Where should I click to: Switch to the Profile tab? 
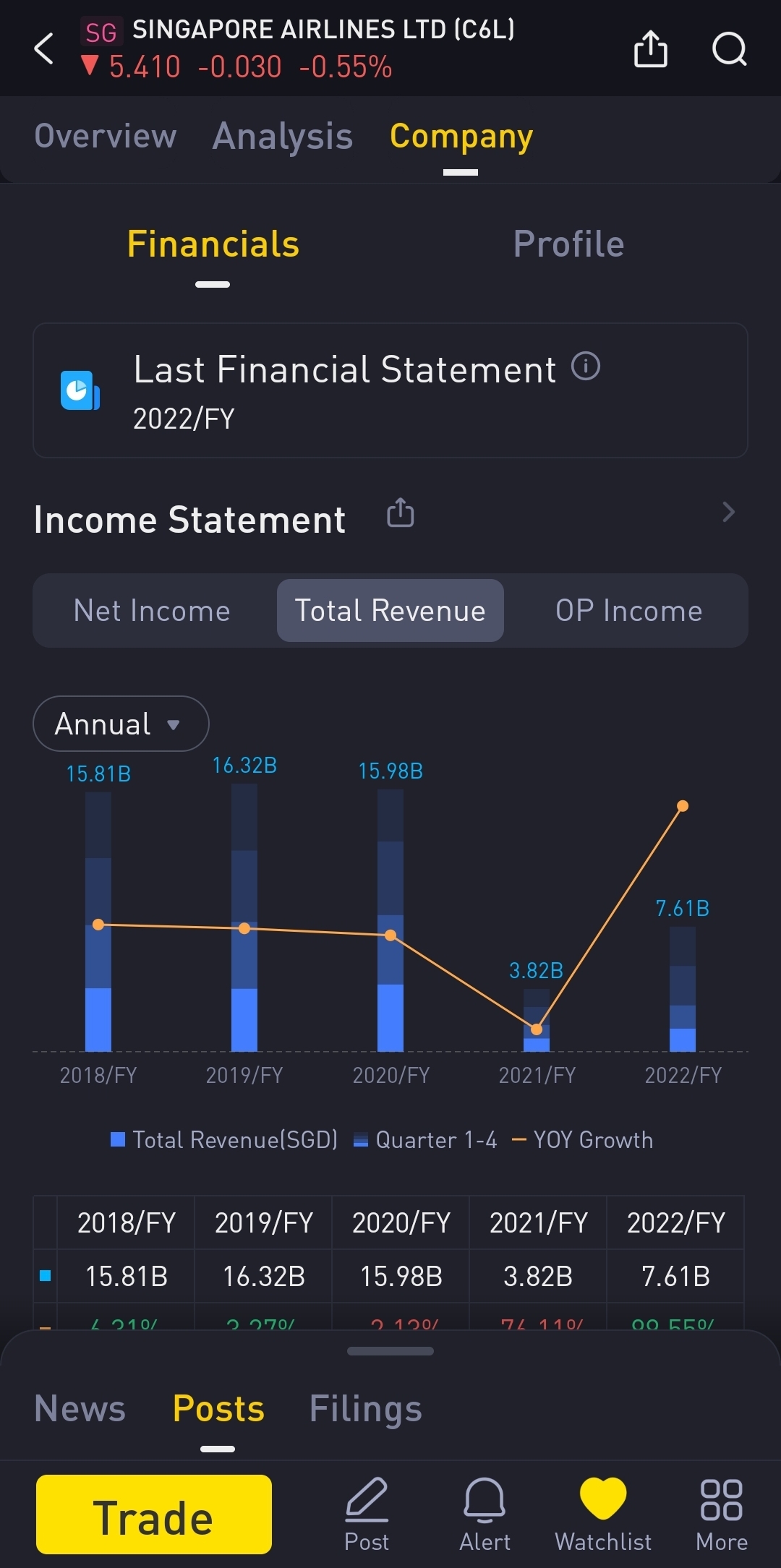coord(568,244)
